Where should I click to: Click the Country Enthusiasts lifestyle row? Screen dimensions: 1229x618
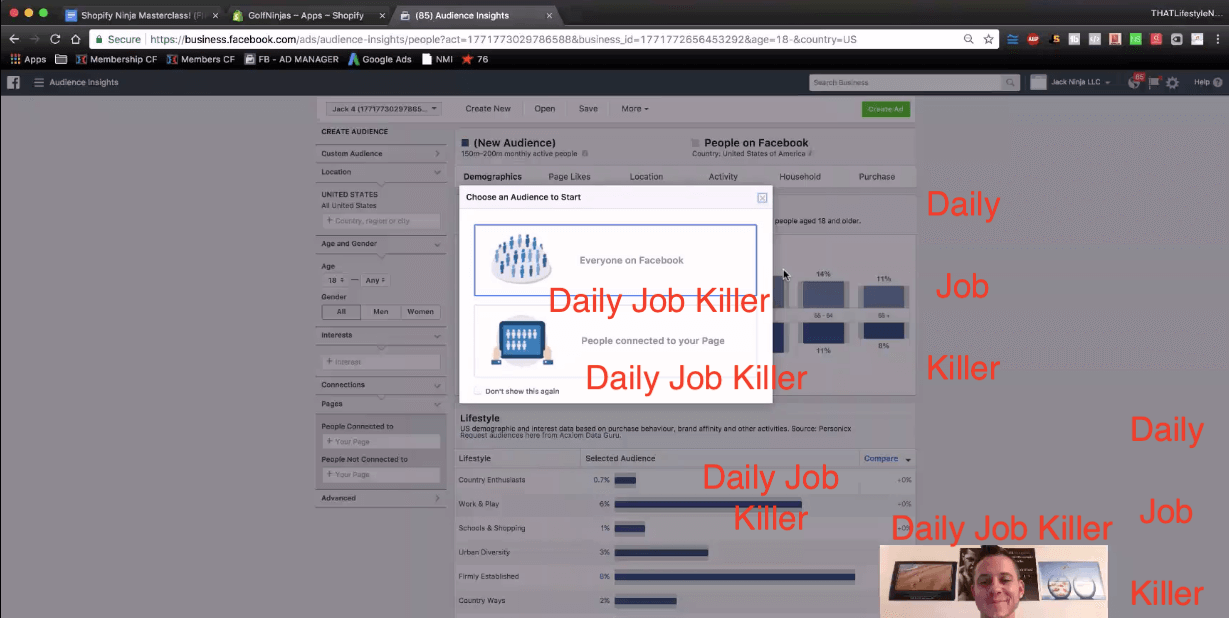tap(685, 480)
